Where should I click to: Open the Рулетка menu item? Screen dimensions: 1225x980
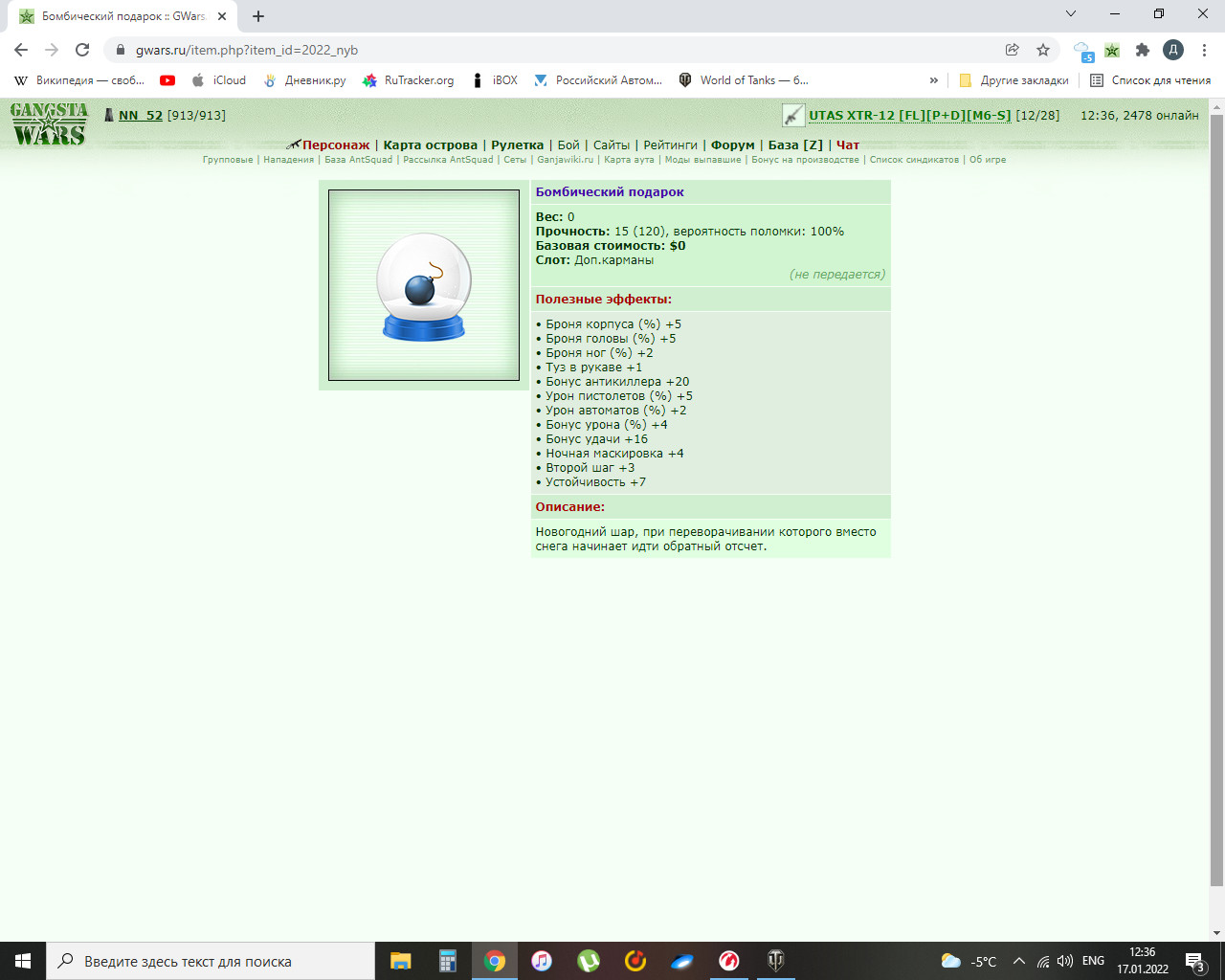(518, 145)
